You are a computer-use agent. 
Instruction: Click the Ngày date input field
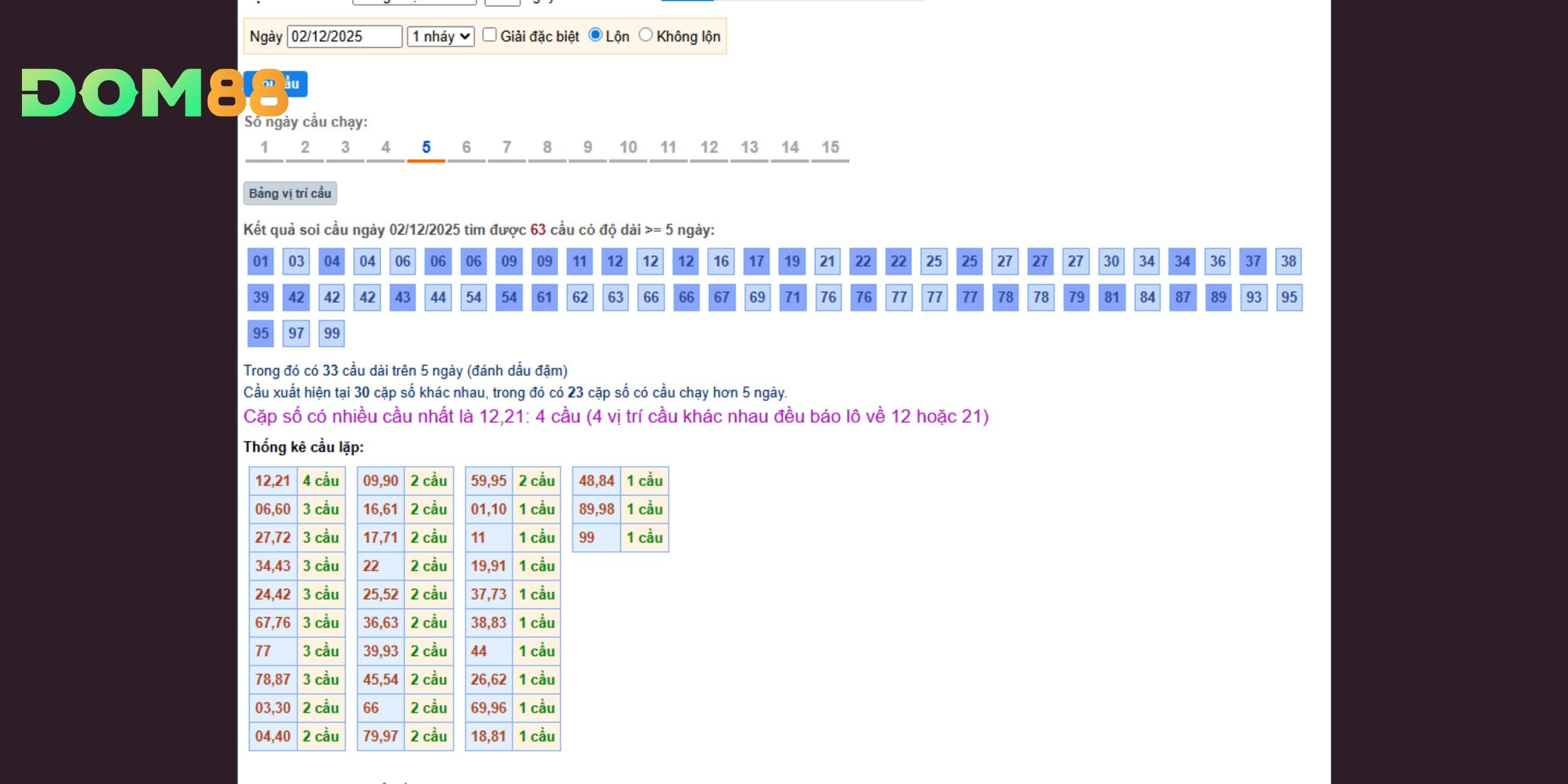(344, 36)
